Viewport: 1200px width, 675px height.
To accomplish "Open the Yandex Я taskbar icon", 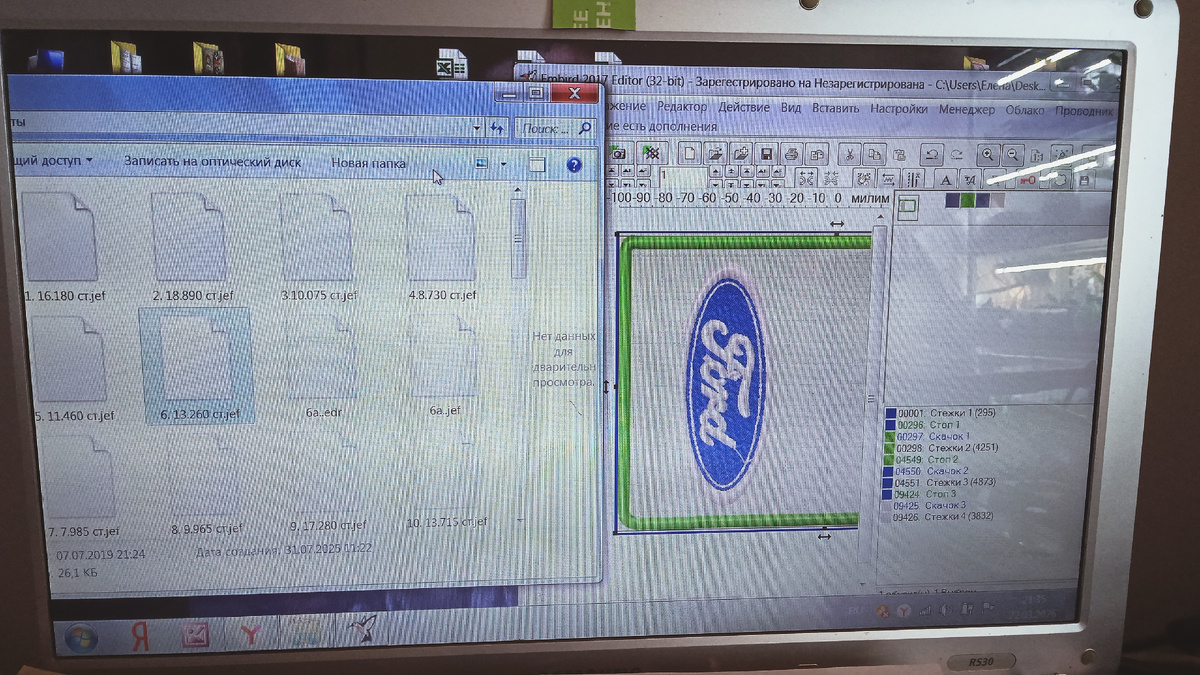I will (141, 635).
